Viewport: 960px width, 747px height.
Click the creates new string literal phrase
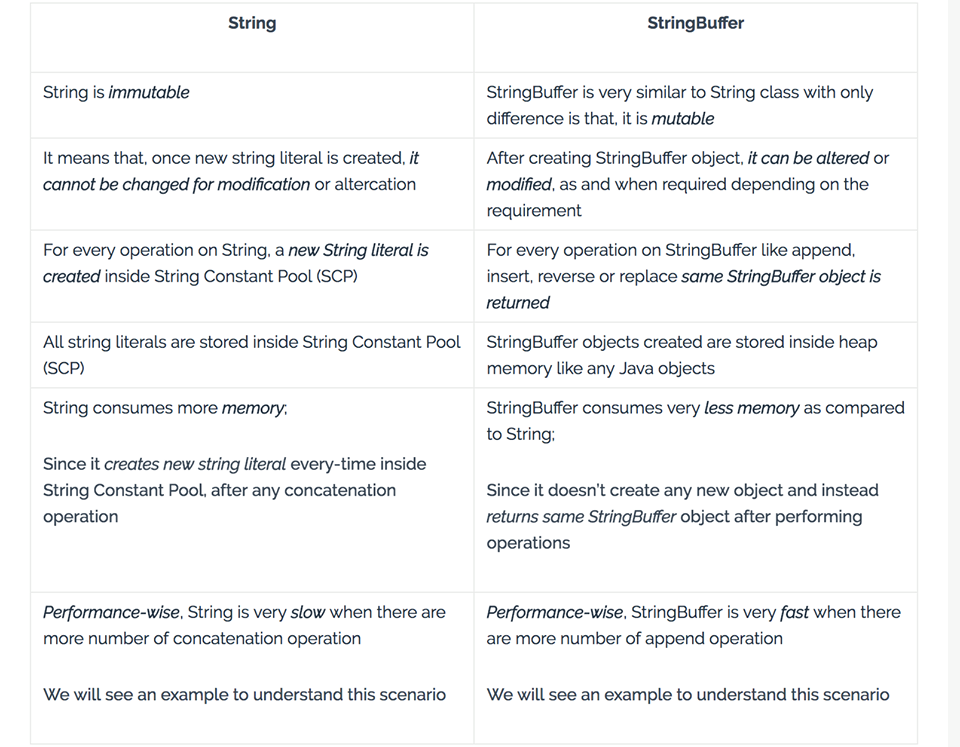click(x=195, y=464)
